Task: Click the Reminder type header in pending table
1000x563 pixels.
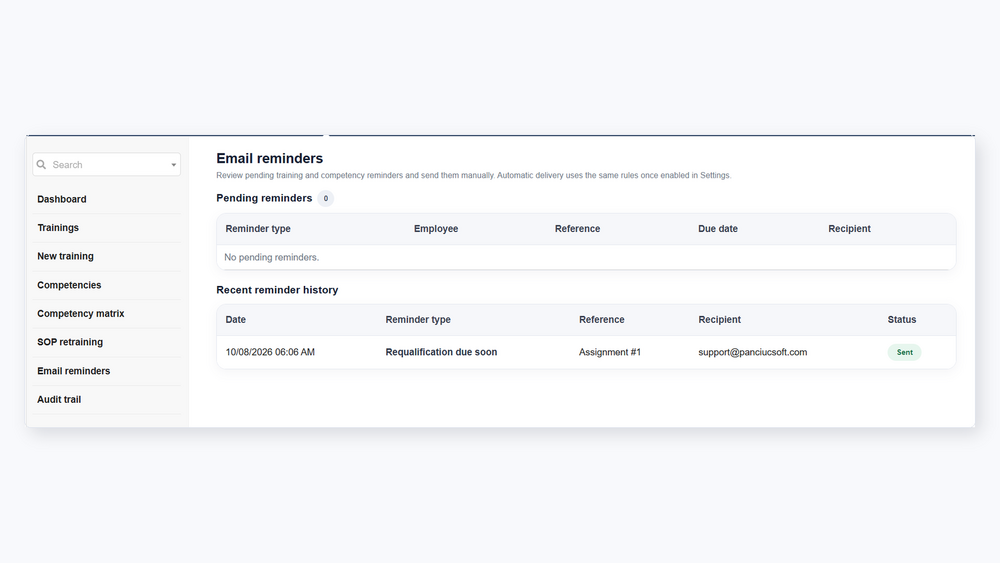Action: [x=258, y=229]
